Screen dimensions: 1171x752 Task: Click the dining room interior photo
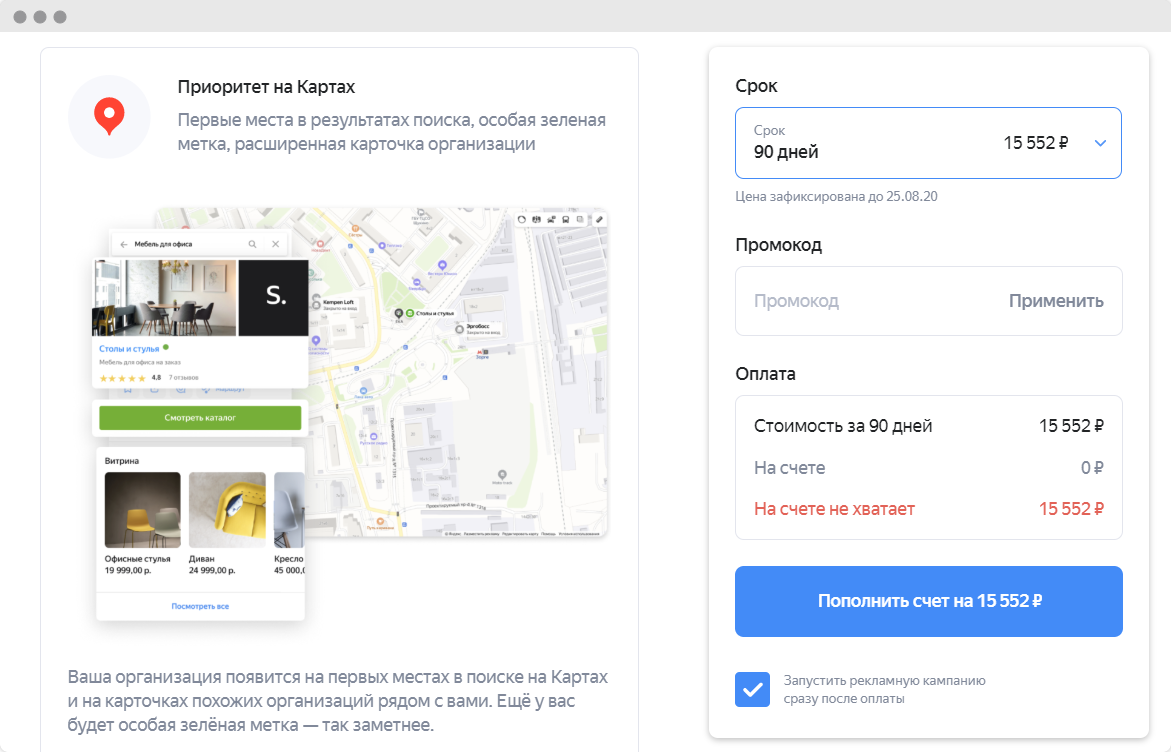click(x=164, y=298)
